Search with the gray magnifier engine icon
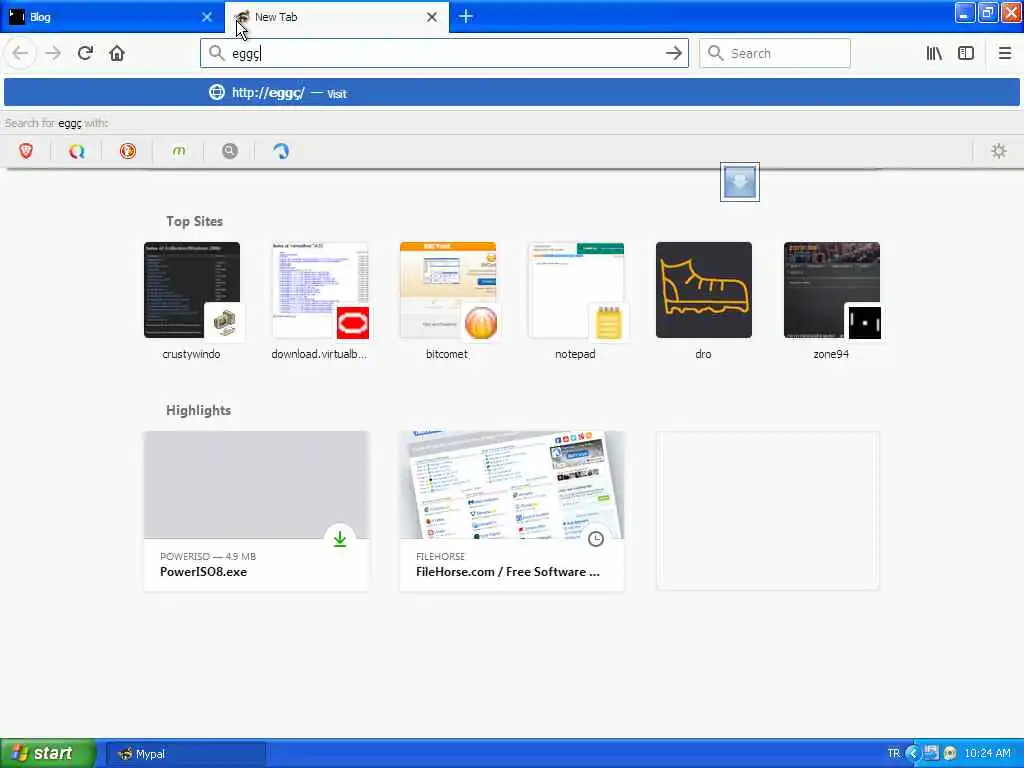Image resolution: width=1024 pixels, height=768 pixels. tap(230, 152)
